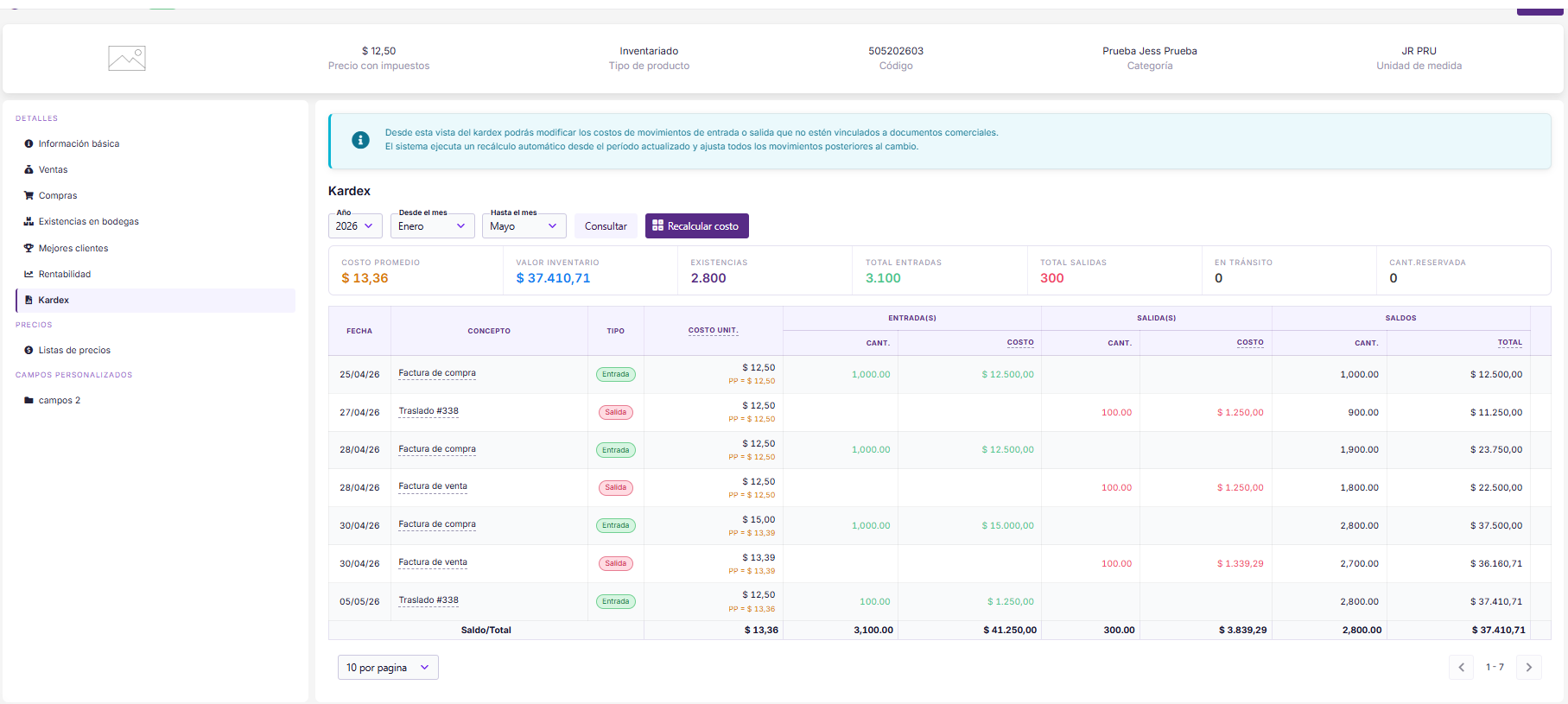This screenshot has height=704, width=1568.
Task: Click the product image placeholder icon
Action: 127,58
